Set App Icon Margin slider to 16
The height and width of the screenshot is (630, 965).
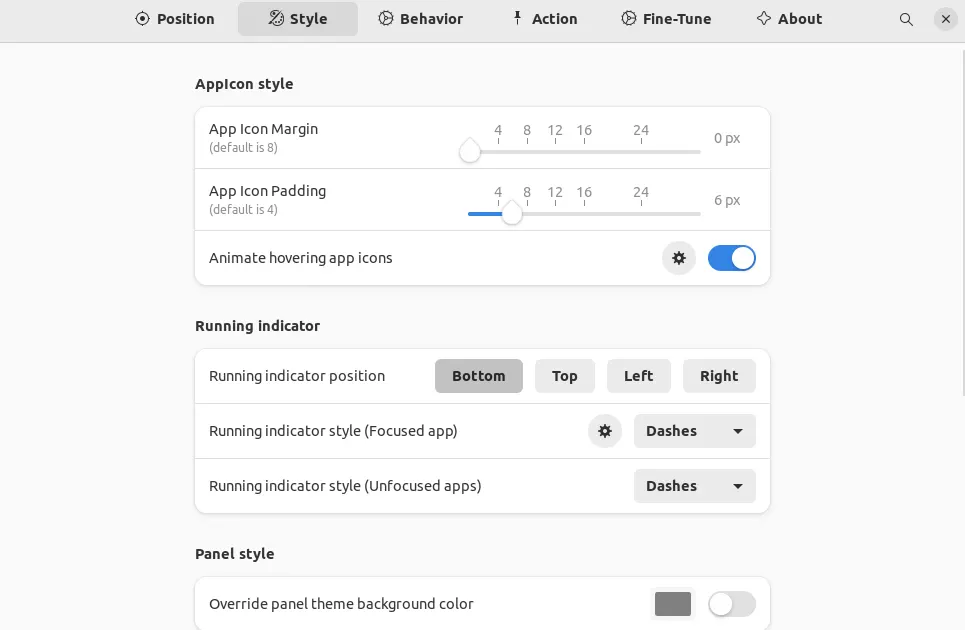tap(584, 151)
